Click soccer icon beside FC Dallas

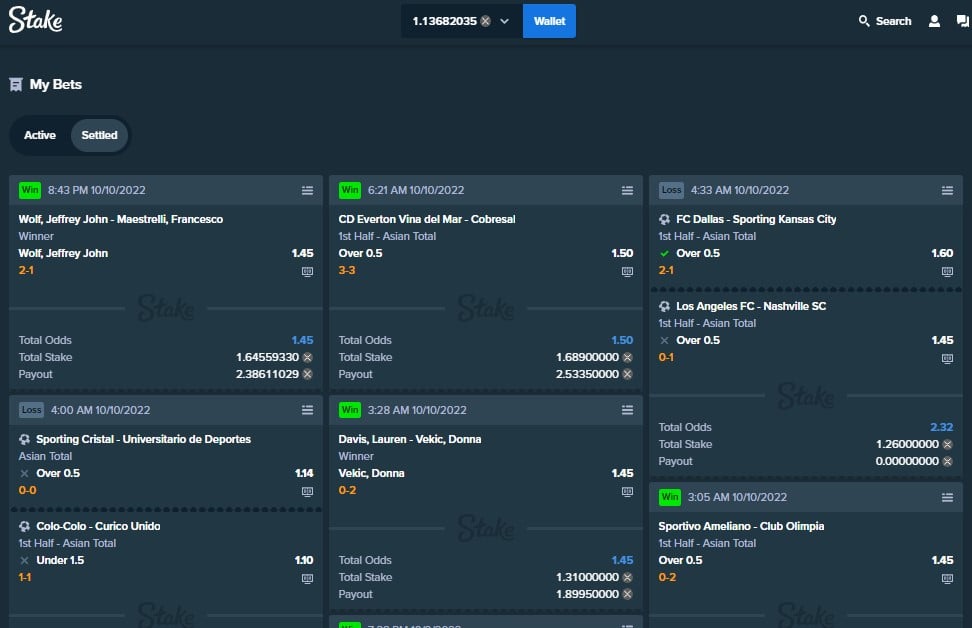click(x=665, y=219)
